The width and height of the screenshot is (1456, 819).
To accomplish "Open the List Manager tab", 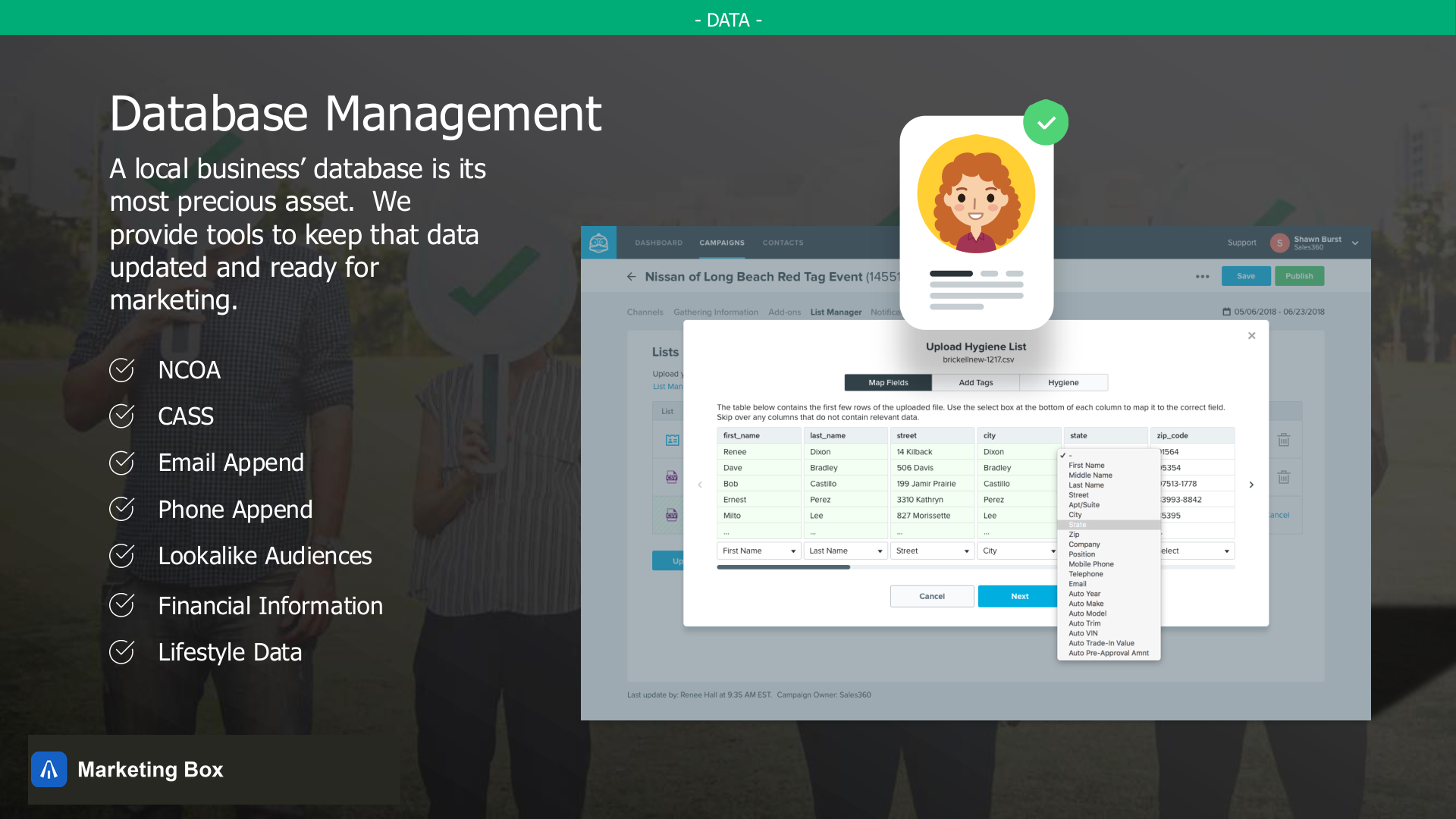I will click(836, 312).
